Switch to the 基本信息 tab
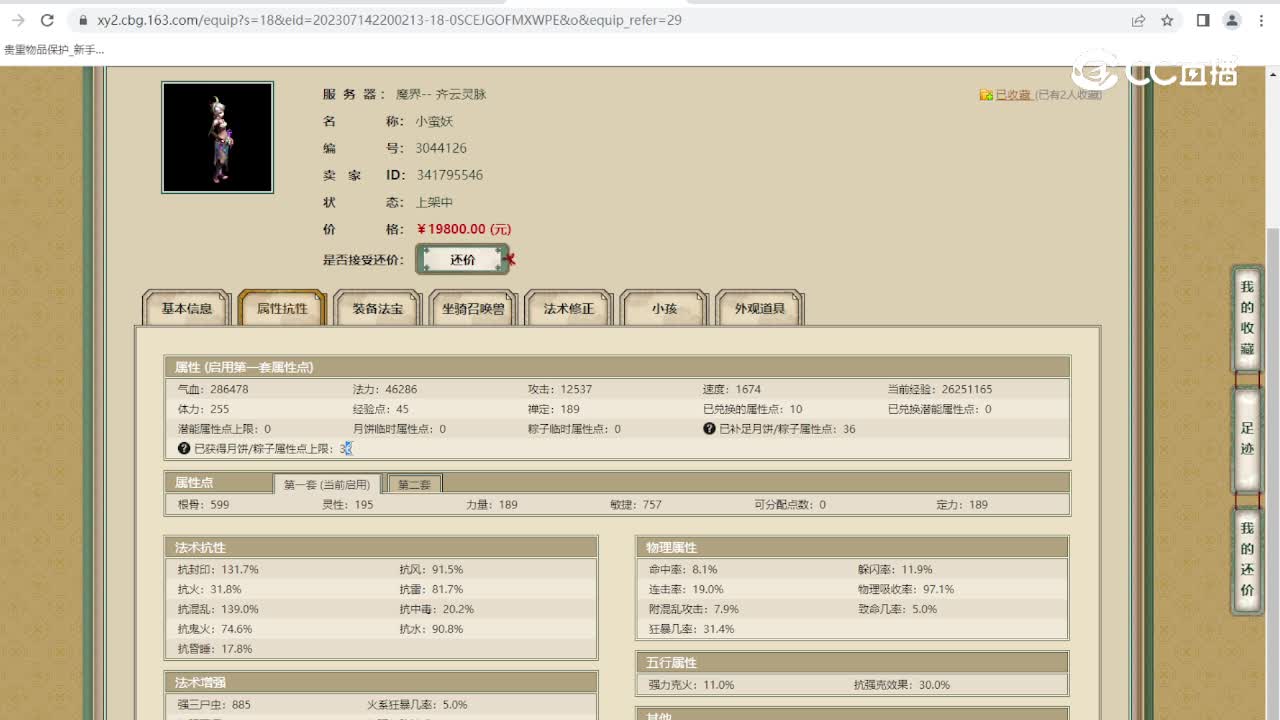1280x720 pixels. pyautogui.click(x=186, y=310)
